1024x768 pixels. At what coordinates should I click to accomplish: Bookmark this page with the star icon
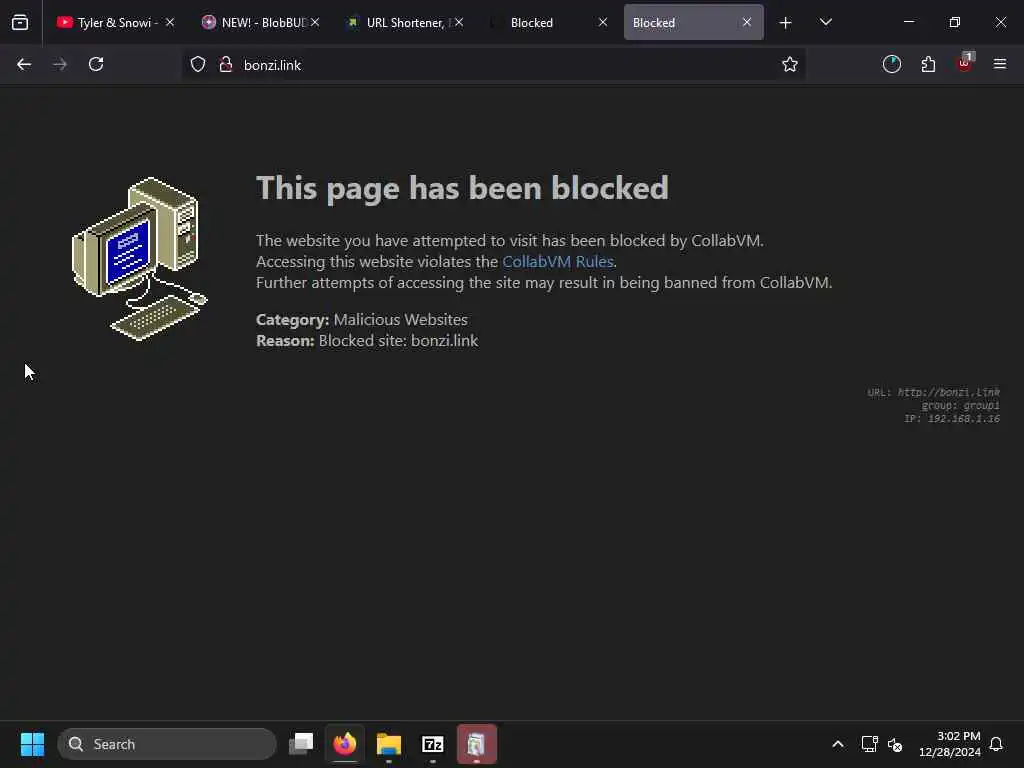[x=790, y=64]
